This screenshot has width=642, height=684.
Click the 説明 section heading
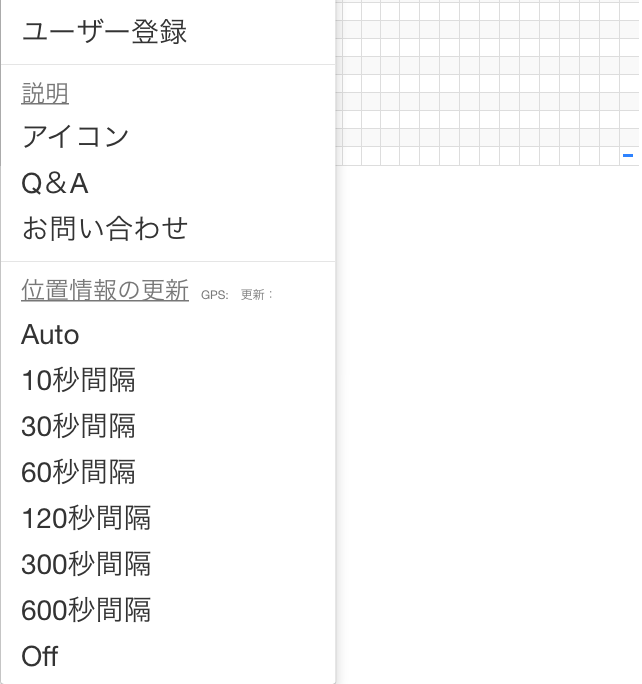45,94
